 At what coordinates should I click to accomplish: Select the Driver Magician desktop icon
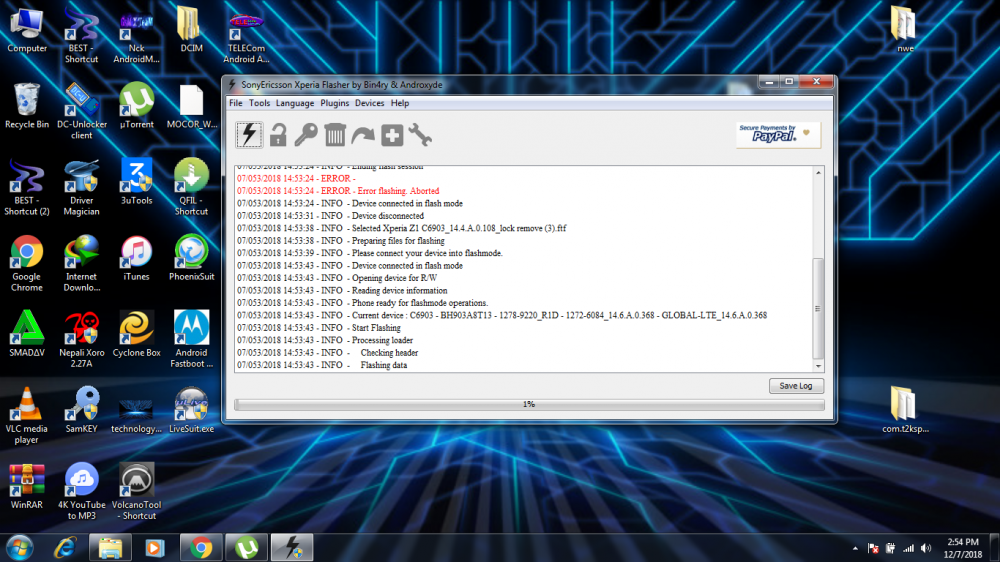tap(82, 188)
